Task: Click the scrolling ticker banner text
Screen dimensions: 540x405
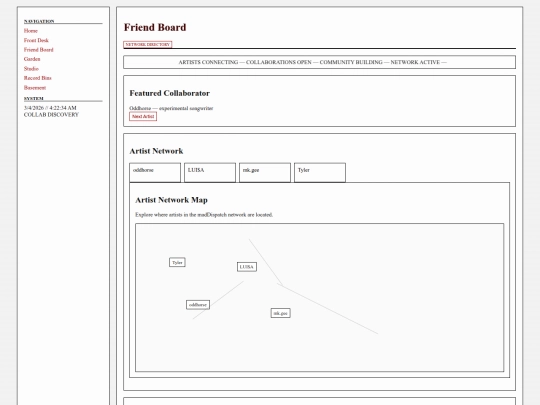Action: (312, 62)
